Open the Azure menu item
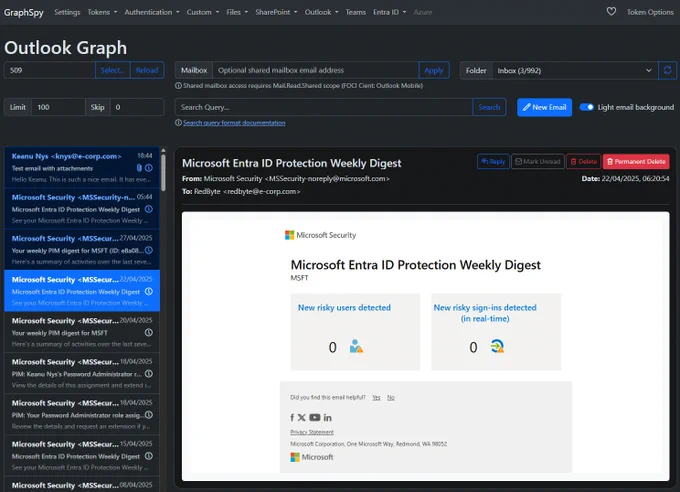This screenshot has width=680, height=492. point(423,12)
